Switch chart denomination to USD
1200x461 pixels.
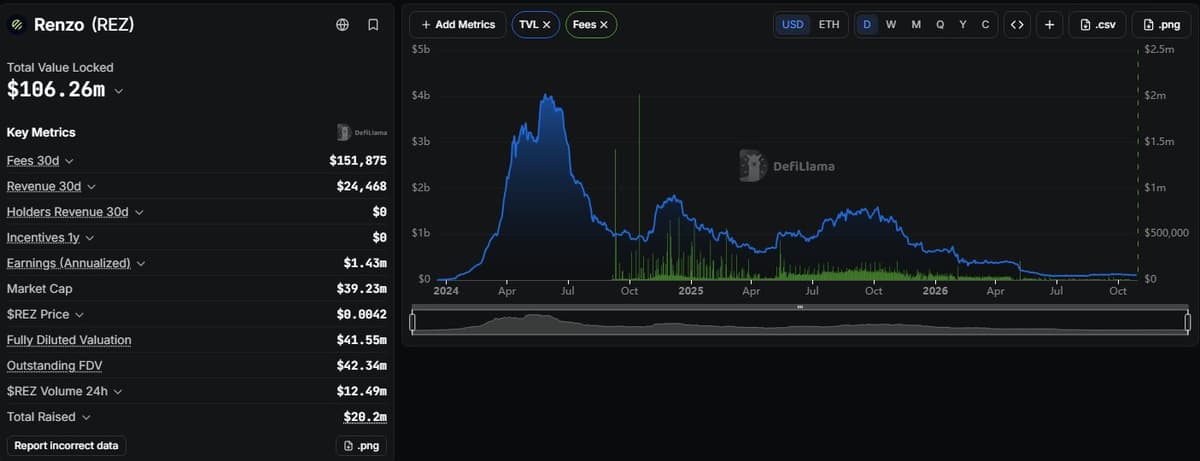point(793,24)
